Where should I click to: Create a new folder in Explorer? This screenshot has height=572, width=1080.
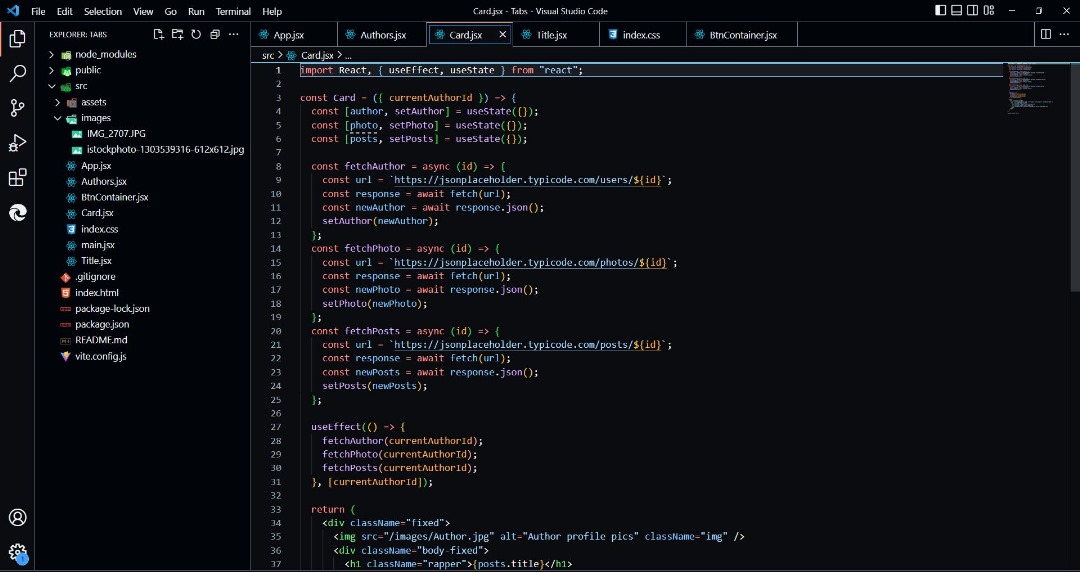tap(178, 34)
